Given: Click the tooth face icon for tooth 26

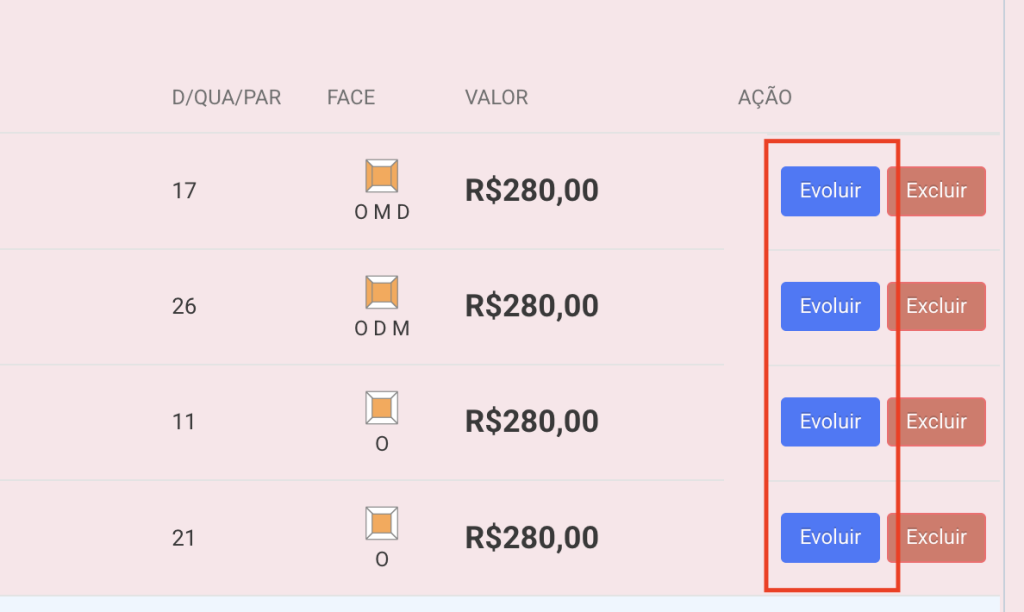Looking at the screenshot, I should tap(381, 291).
